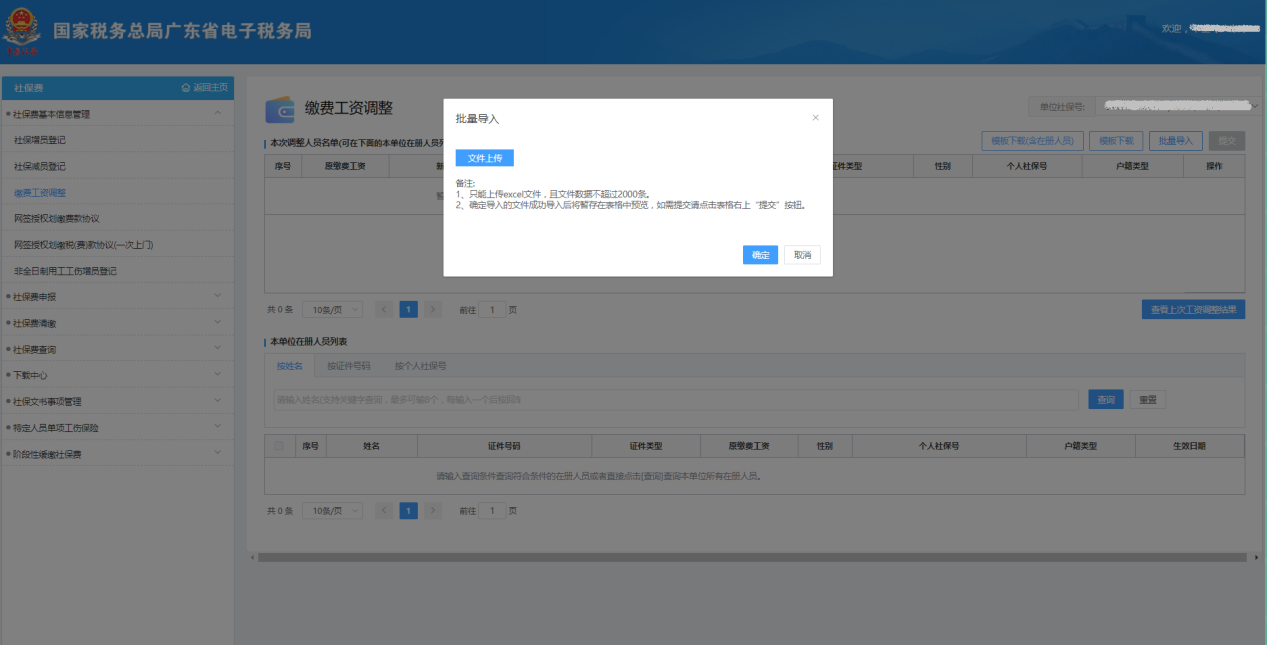Close the 批量导入 dialog with X icon
This screenshot has height=645, width=1269.
pos(815,118)
